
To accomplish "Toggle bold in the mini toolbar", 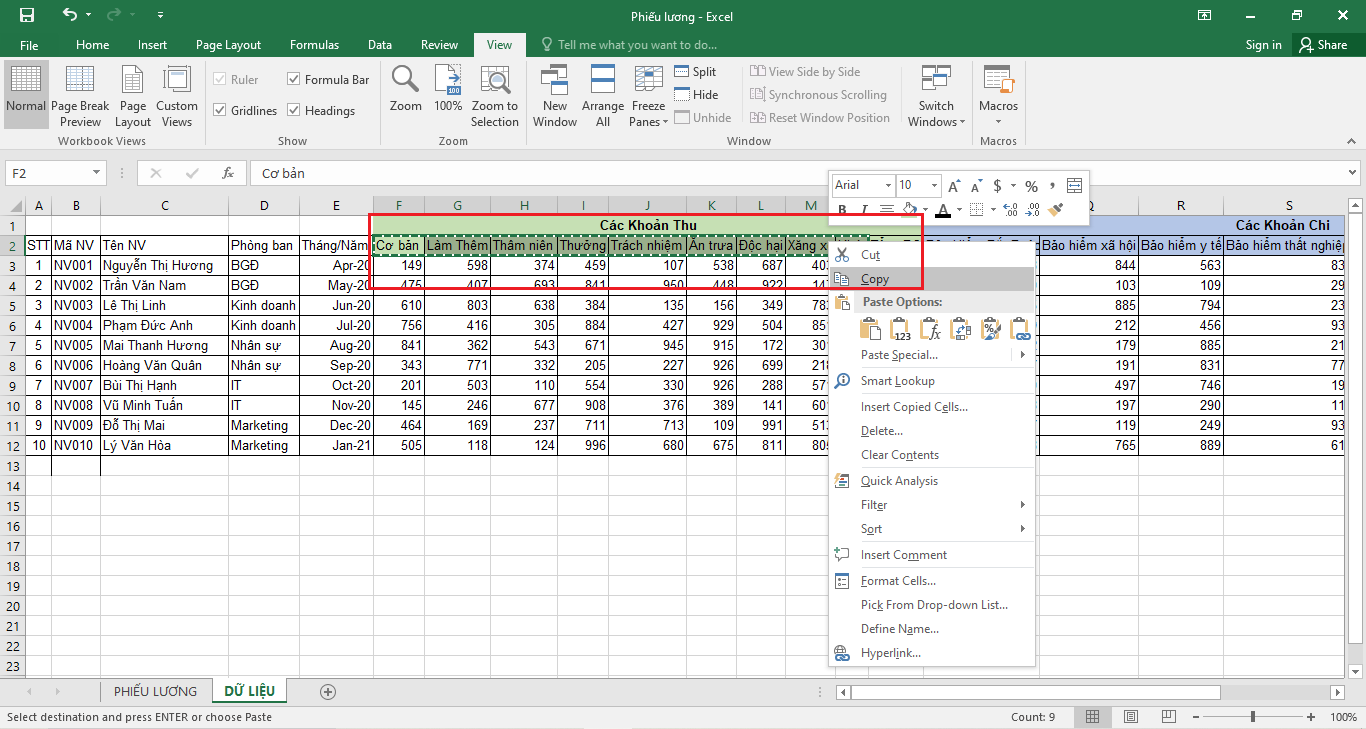I will tap(842, 210).
